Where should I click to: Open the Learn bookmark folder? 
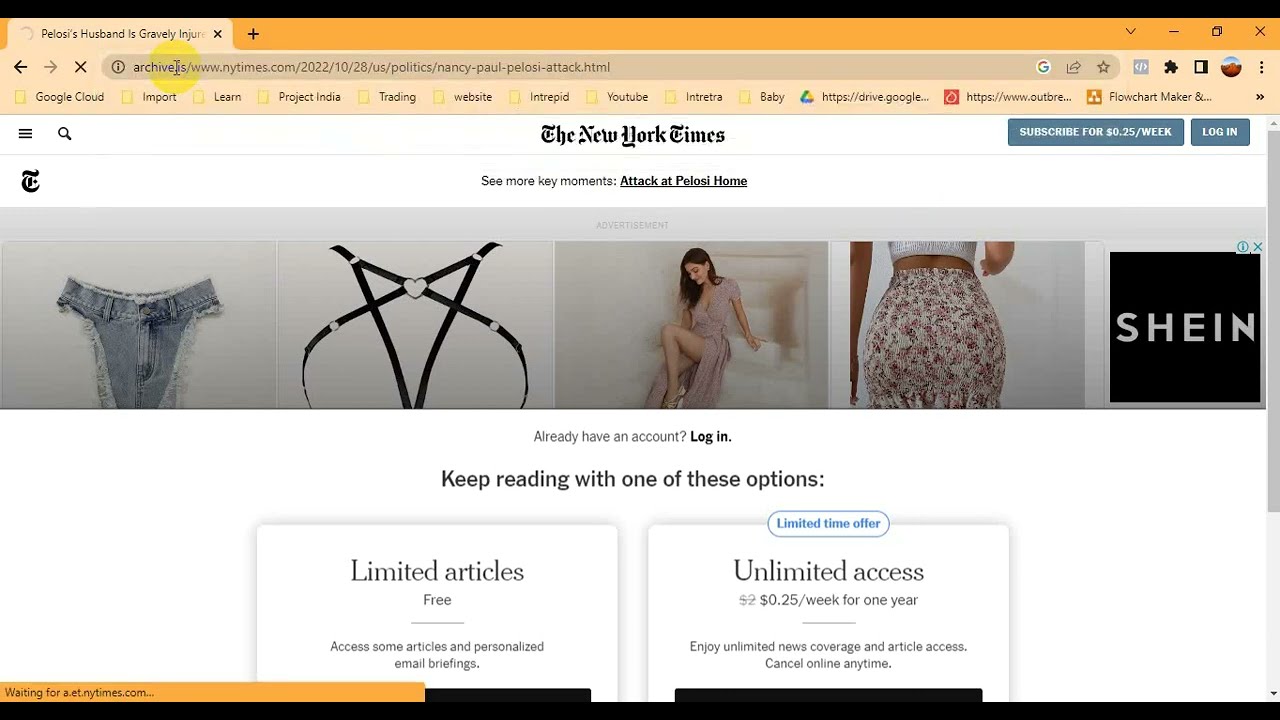pyautogui.click(x=217, y=97)
